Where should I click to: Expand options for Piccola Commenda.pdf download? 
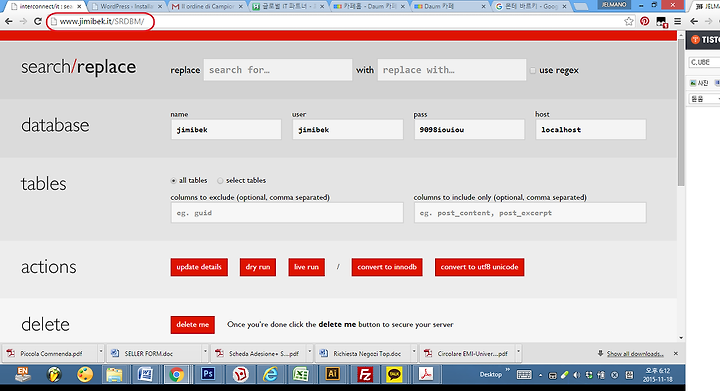tap(101, 353)
